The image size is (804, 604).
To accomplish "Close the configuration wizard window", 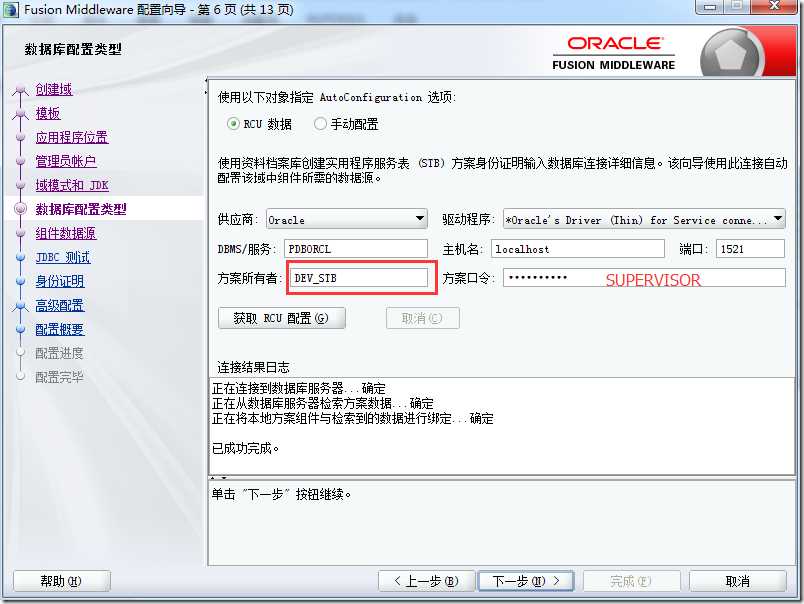I will (x=774, y=6).
